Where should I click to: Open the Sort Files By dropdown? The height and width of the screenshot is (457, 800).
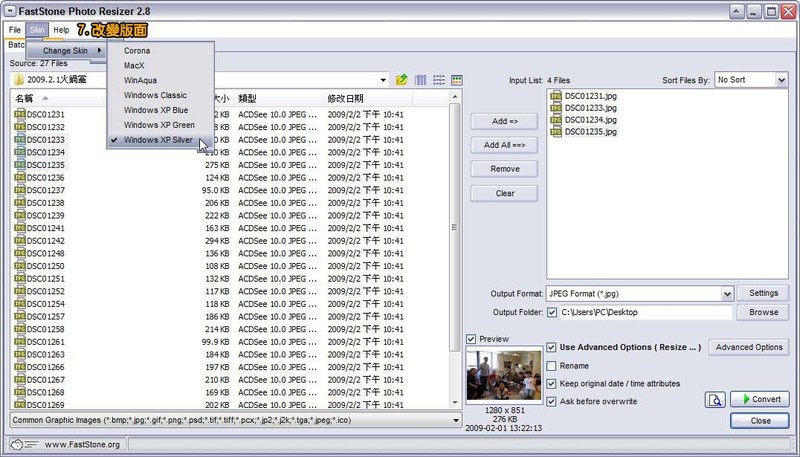[x=751, y=80]
